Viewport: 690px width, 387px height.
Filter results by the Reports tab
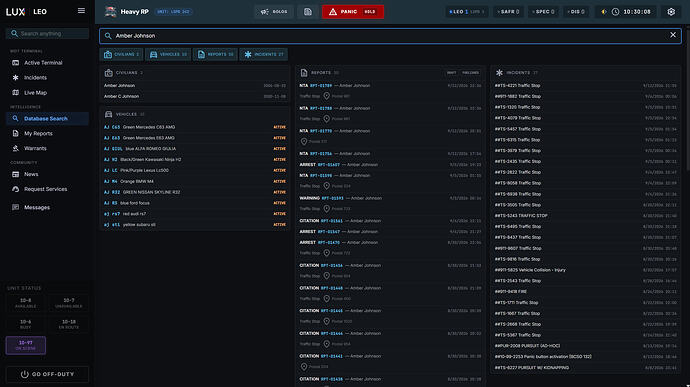coord(215,55)
